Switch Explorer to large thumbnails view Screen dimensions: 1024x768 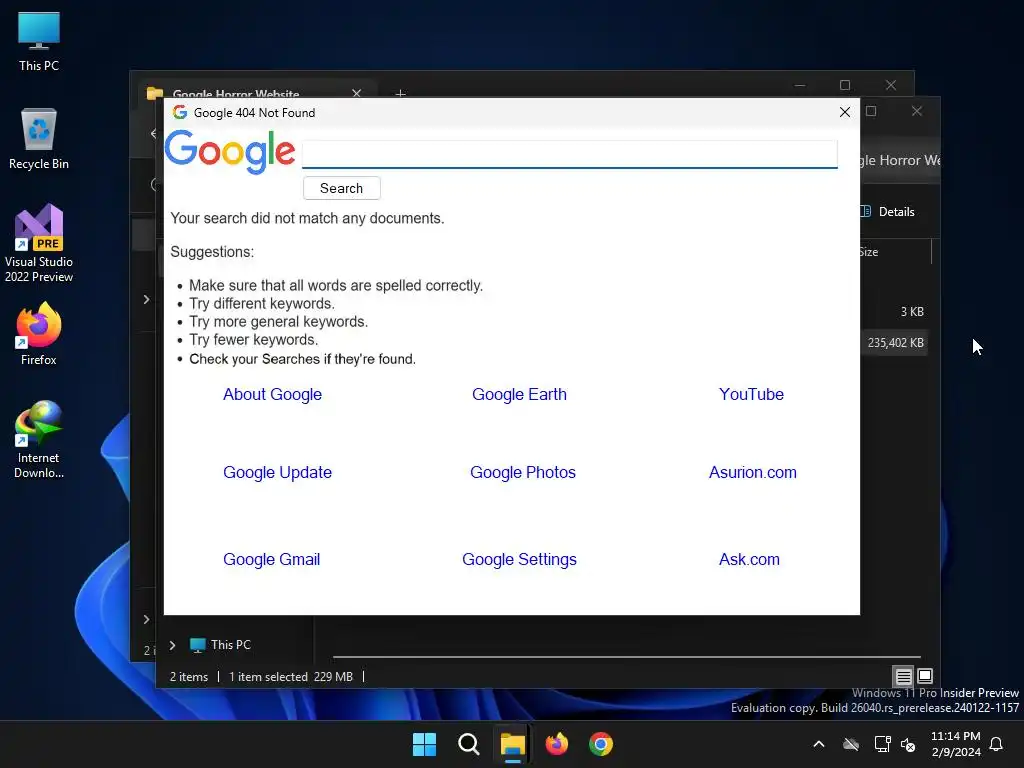point(925,676)
